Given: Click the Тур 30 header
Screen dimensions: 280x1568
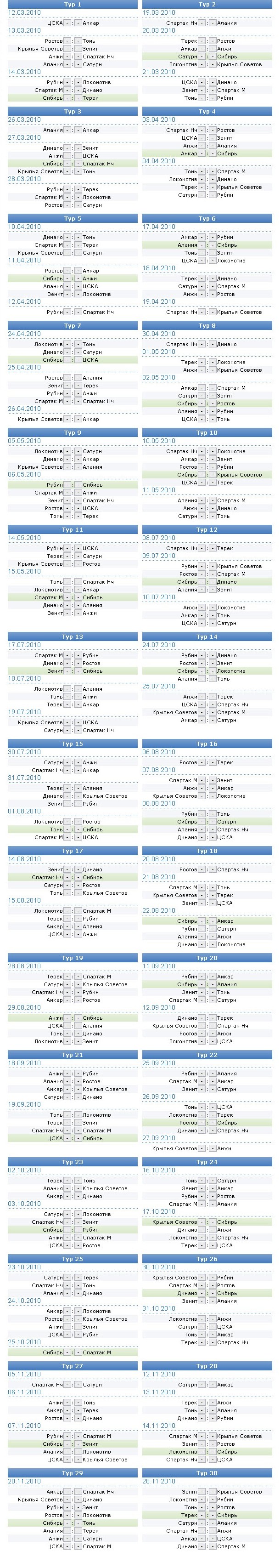Looking at the screenshot, I should point(207,1473).
